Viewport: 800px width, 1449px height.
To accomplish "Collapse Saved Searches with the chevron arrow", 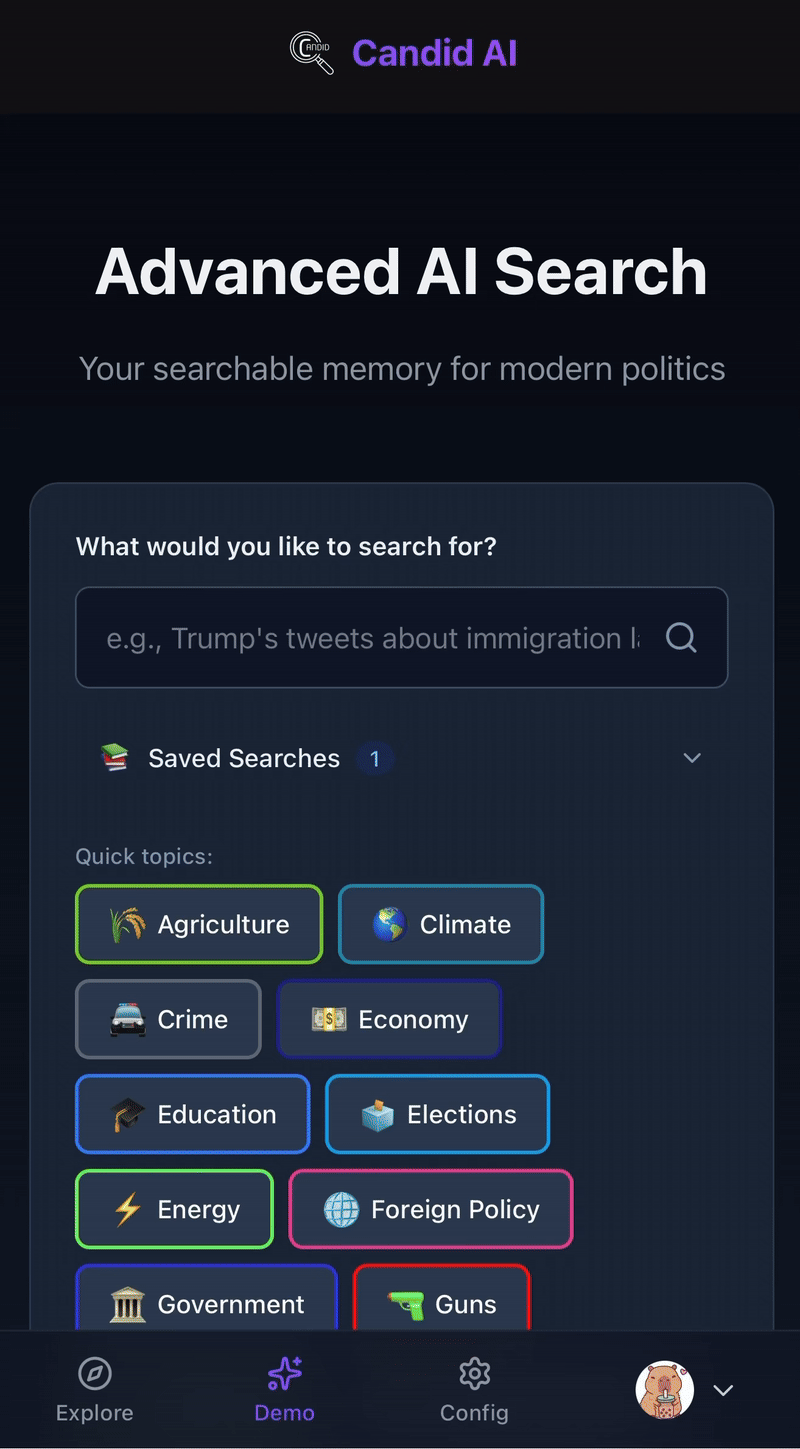I will [x=692, y=758].
